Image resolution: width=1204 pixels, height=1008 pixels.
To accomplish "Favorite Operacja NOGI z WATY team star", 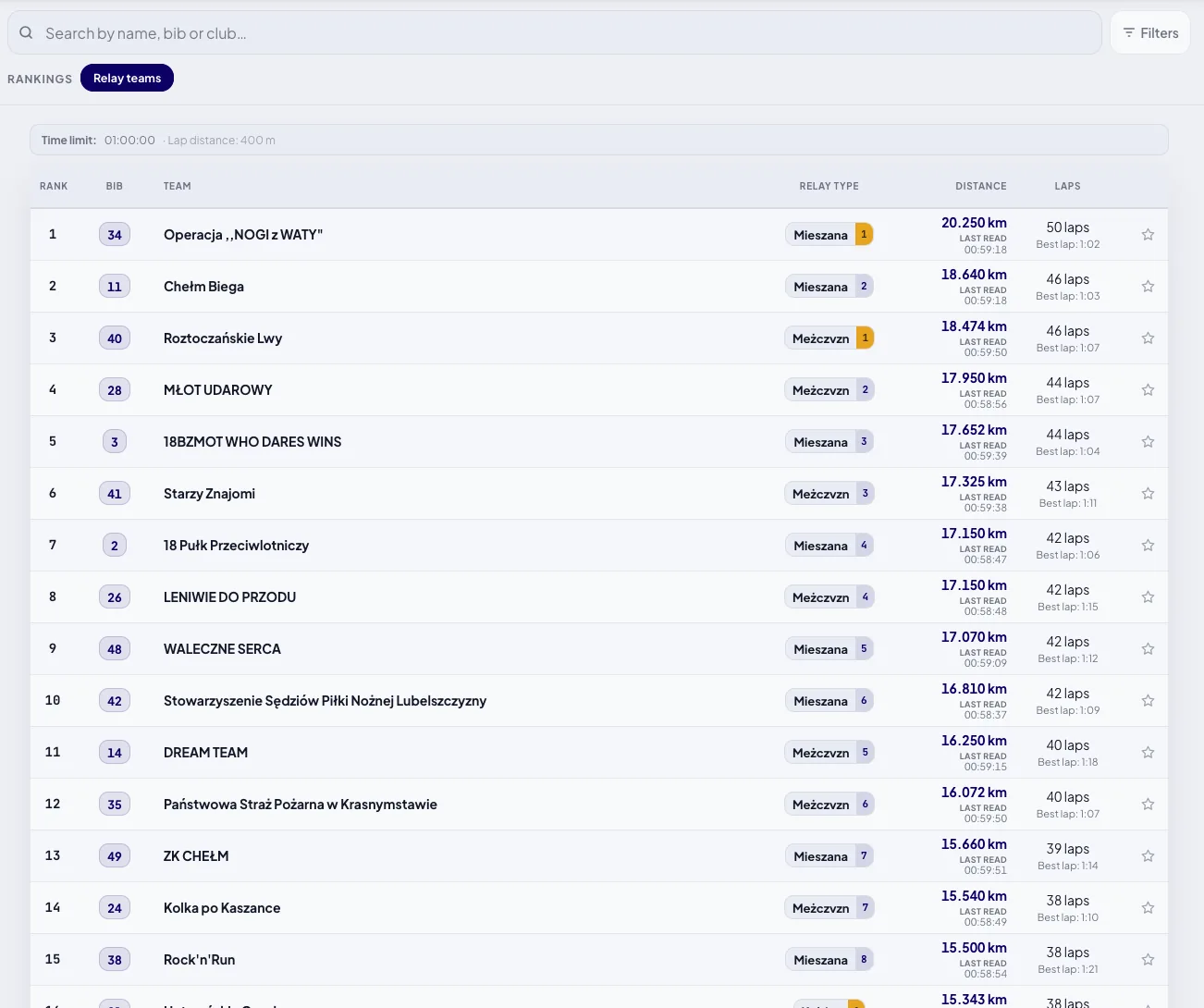I will 1148,235.
